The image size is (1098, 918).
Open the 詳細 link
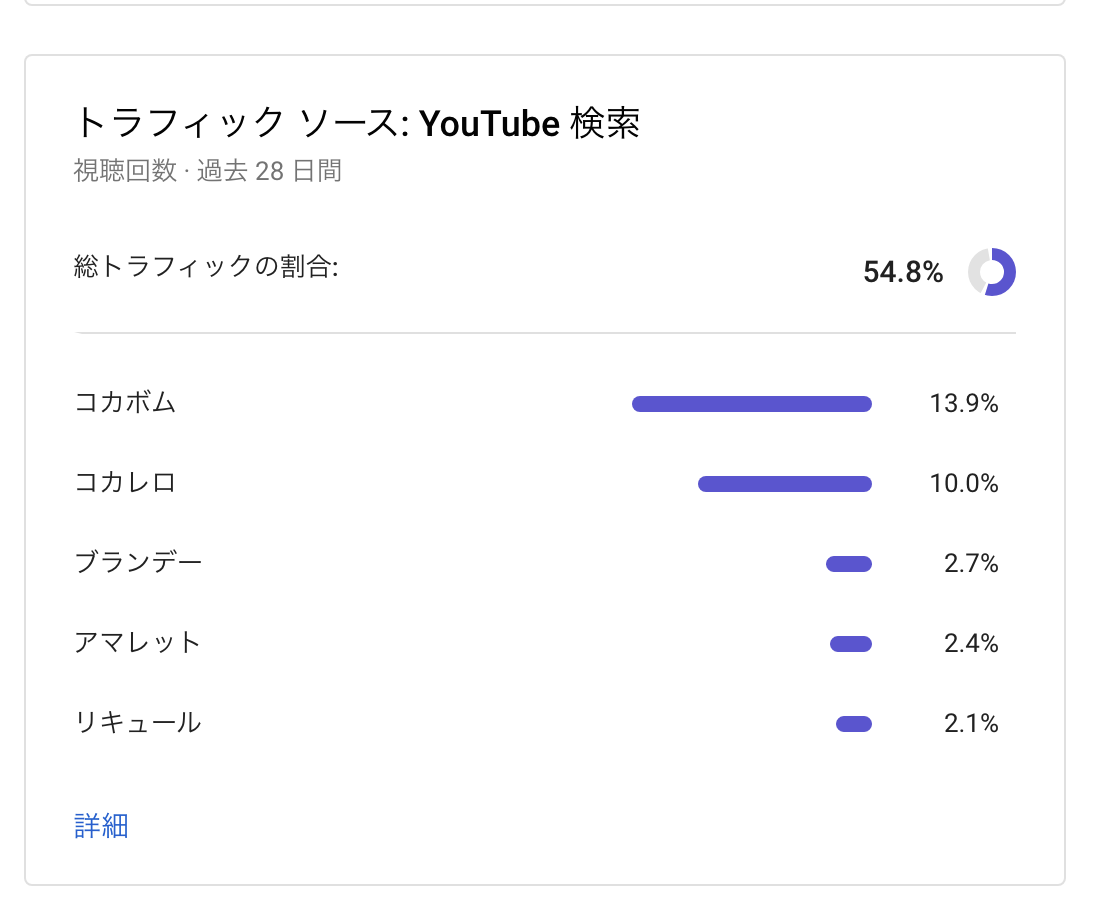click(x=101, y=826)
